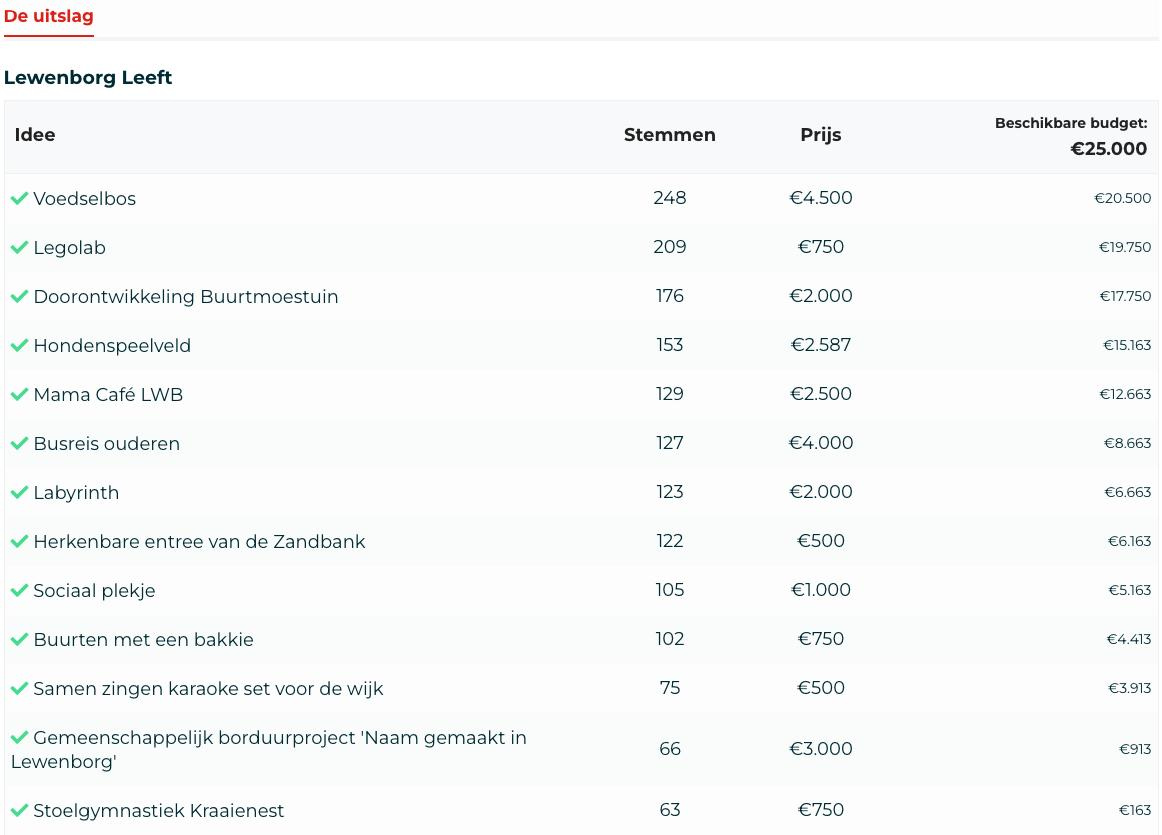Open the Herkenbare entree van de Zandbank idea
Screen dimensions: 1162x835
click(199, 542)
